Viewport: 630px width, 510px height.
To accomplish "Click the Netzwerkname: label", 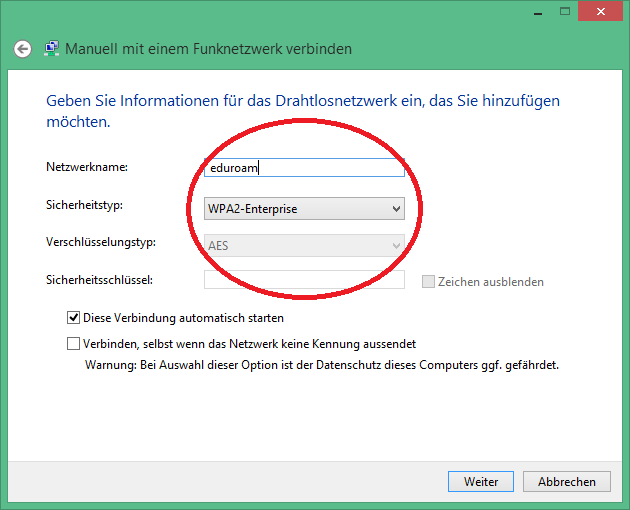I will click(87, 167).
